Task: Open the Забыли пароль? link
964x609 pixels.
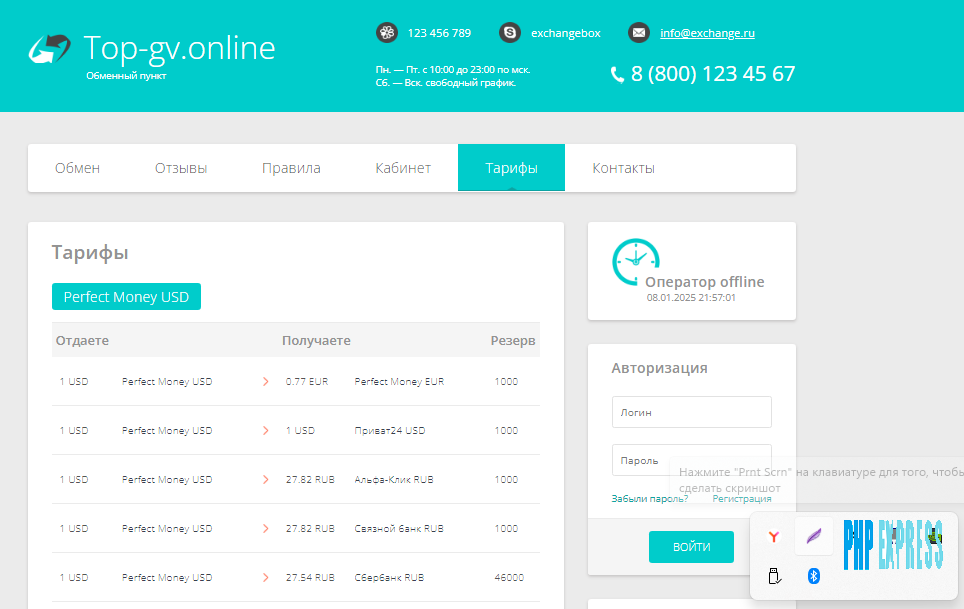Action: 649,499
